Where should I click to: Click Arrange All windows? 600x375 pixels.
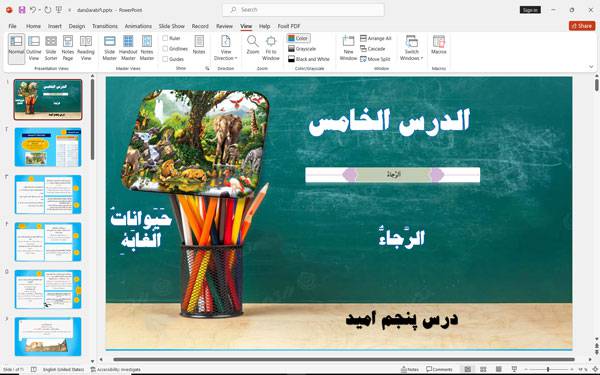point(375,38)
